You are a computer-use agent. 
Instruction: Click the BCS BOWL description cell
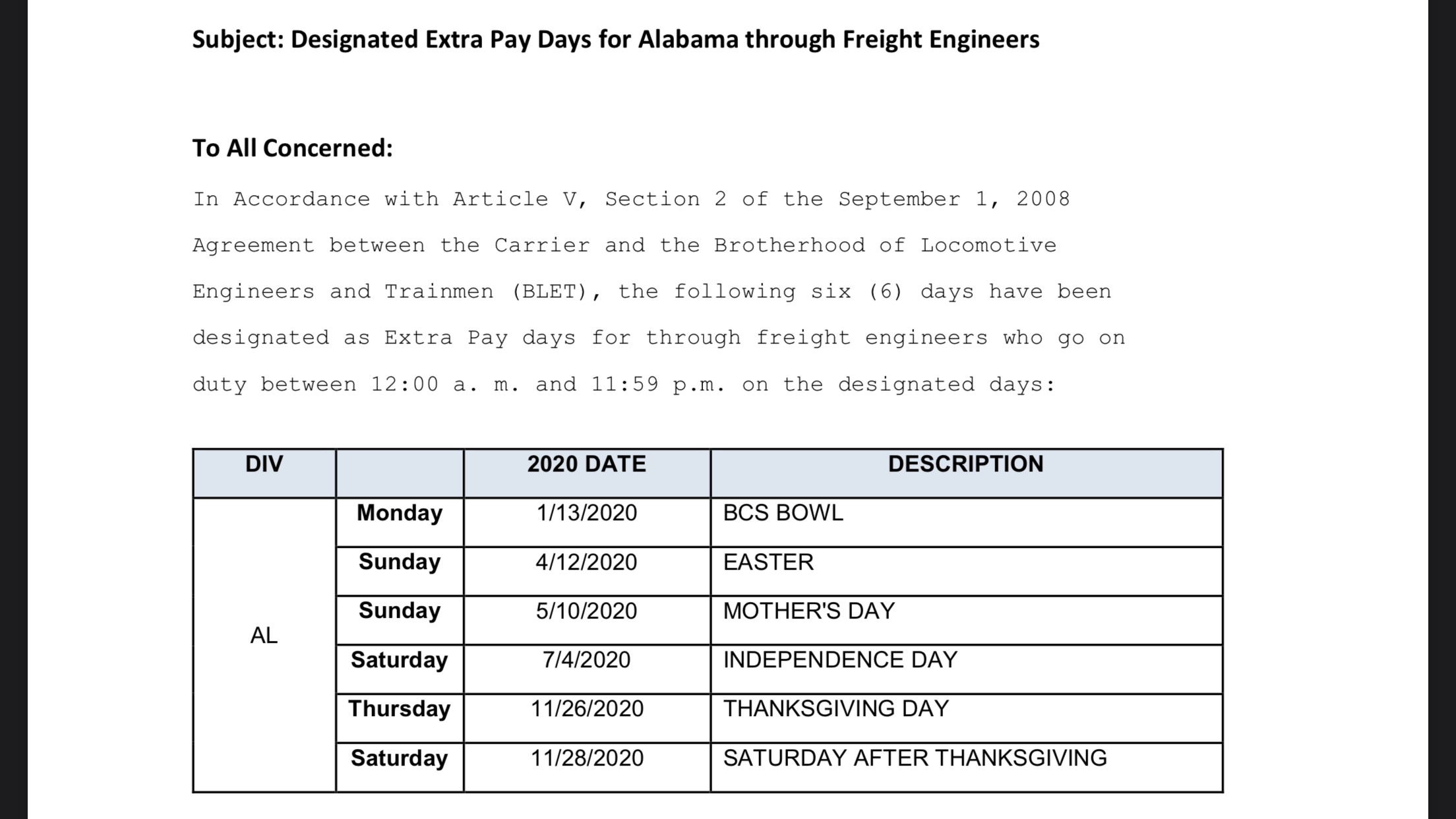pyautogui.click(x=967, y=522)
